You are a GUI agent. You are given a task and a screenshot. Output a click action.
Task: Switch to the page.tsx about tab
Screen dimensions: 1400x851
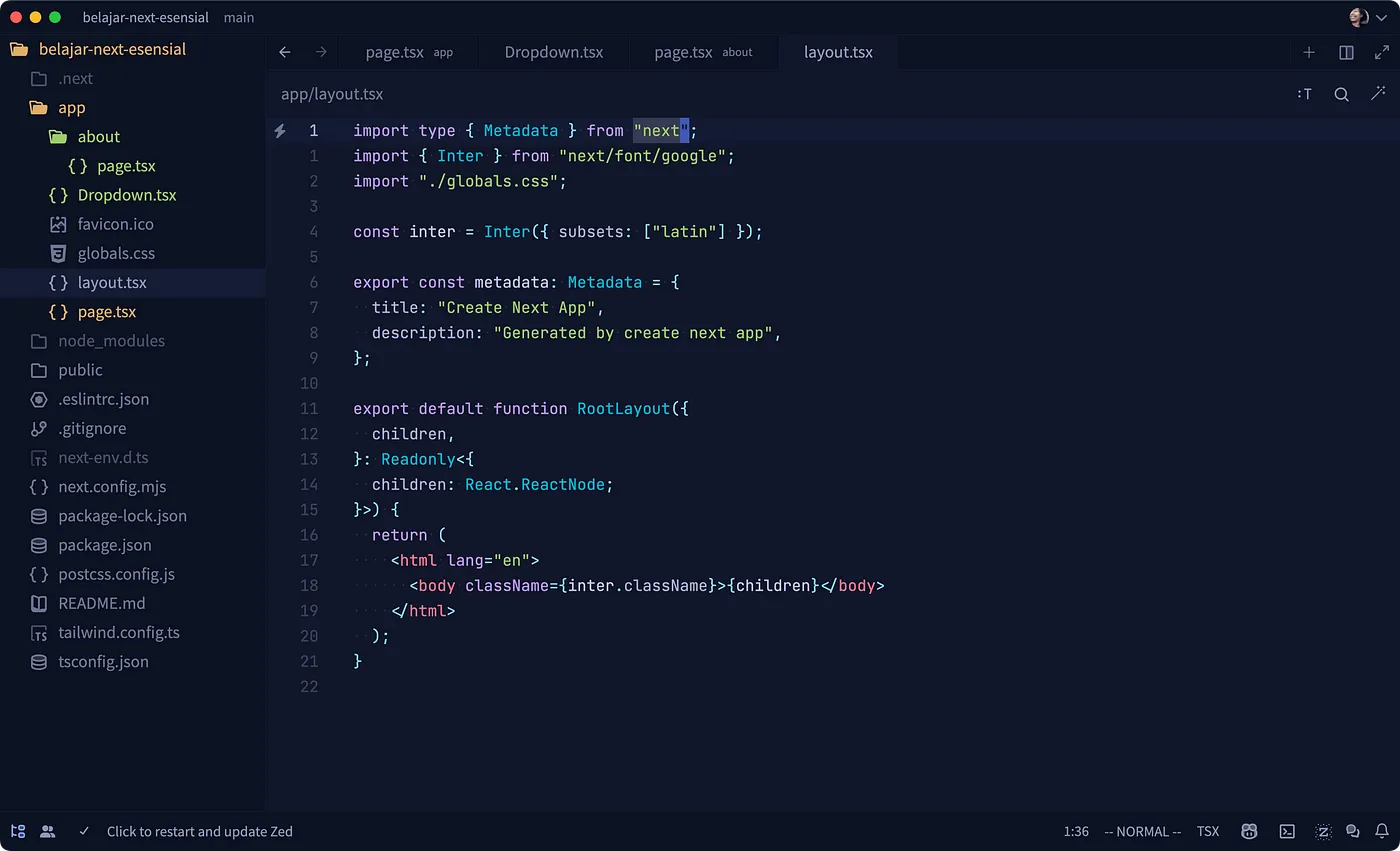coord(702,52)
